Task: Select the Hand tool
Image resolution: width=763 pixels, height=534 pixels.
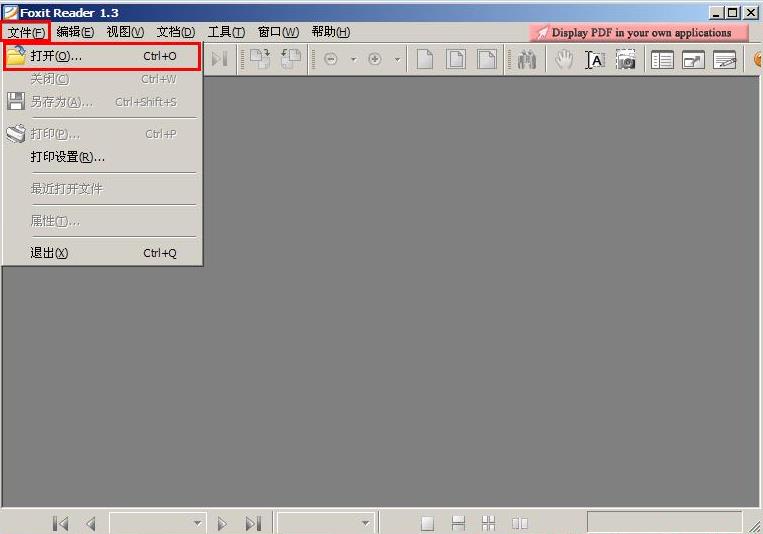Action: click(563, 59)
